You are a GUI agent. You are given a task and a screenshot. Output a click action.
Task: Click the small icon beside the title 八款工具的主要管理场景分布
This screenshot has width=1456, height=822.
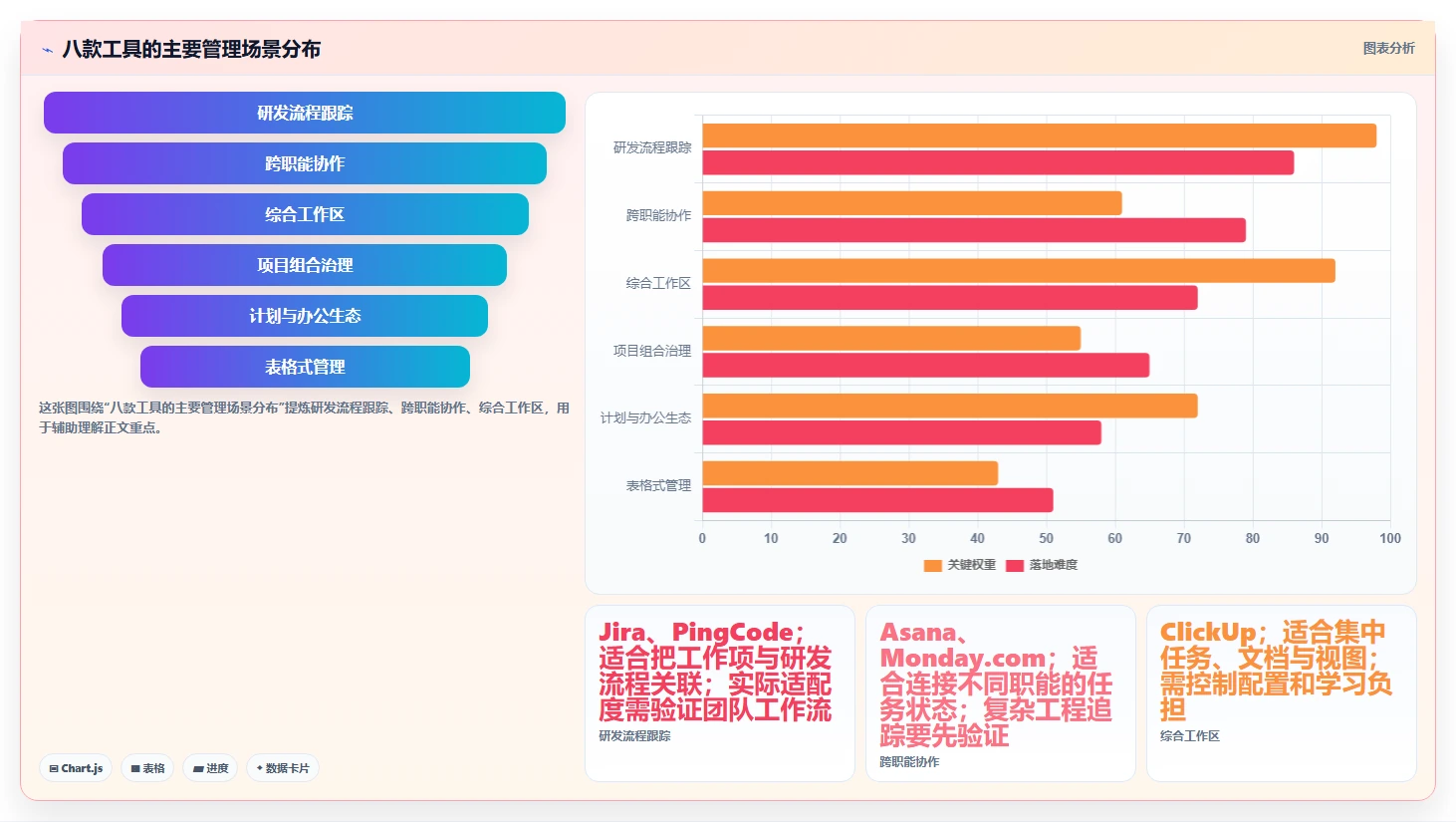(x=47, y=50)
